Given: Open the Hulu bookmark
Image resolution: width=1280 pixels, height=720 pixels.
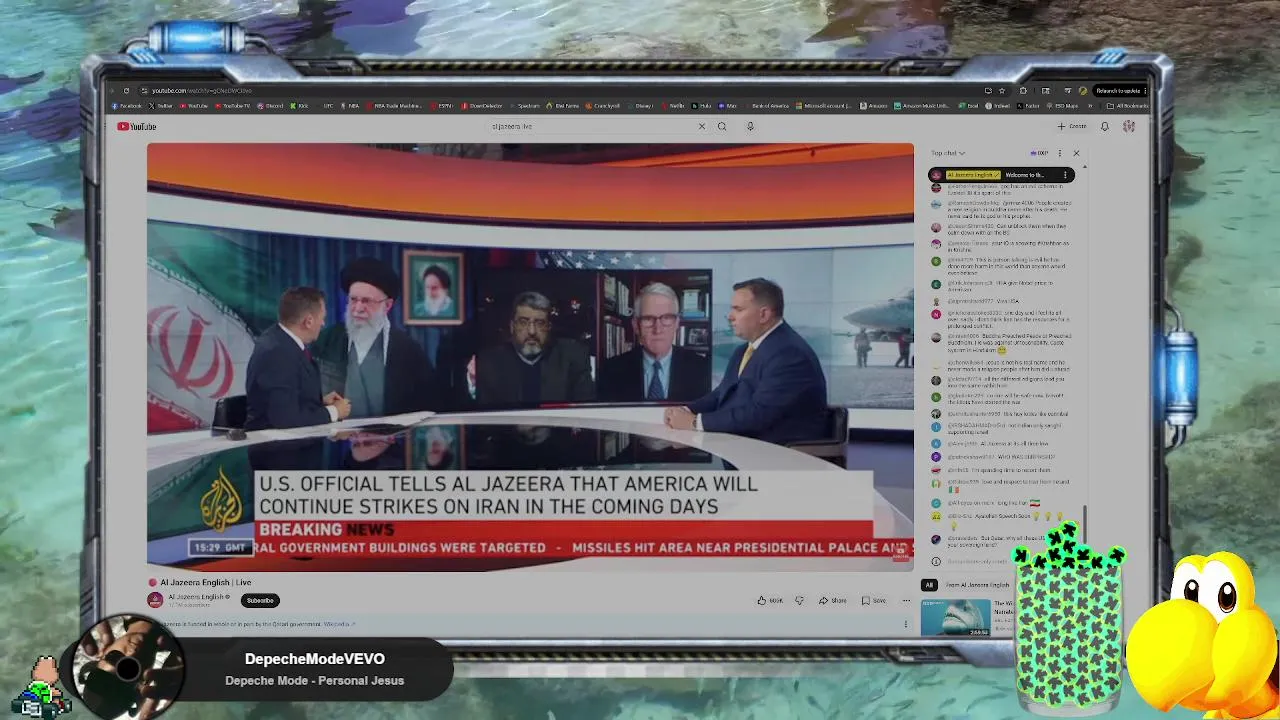Looking at the screenshot, I should pos(701,106).
